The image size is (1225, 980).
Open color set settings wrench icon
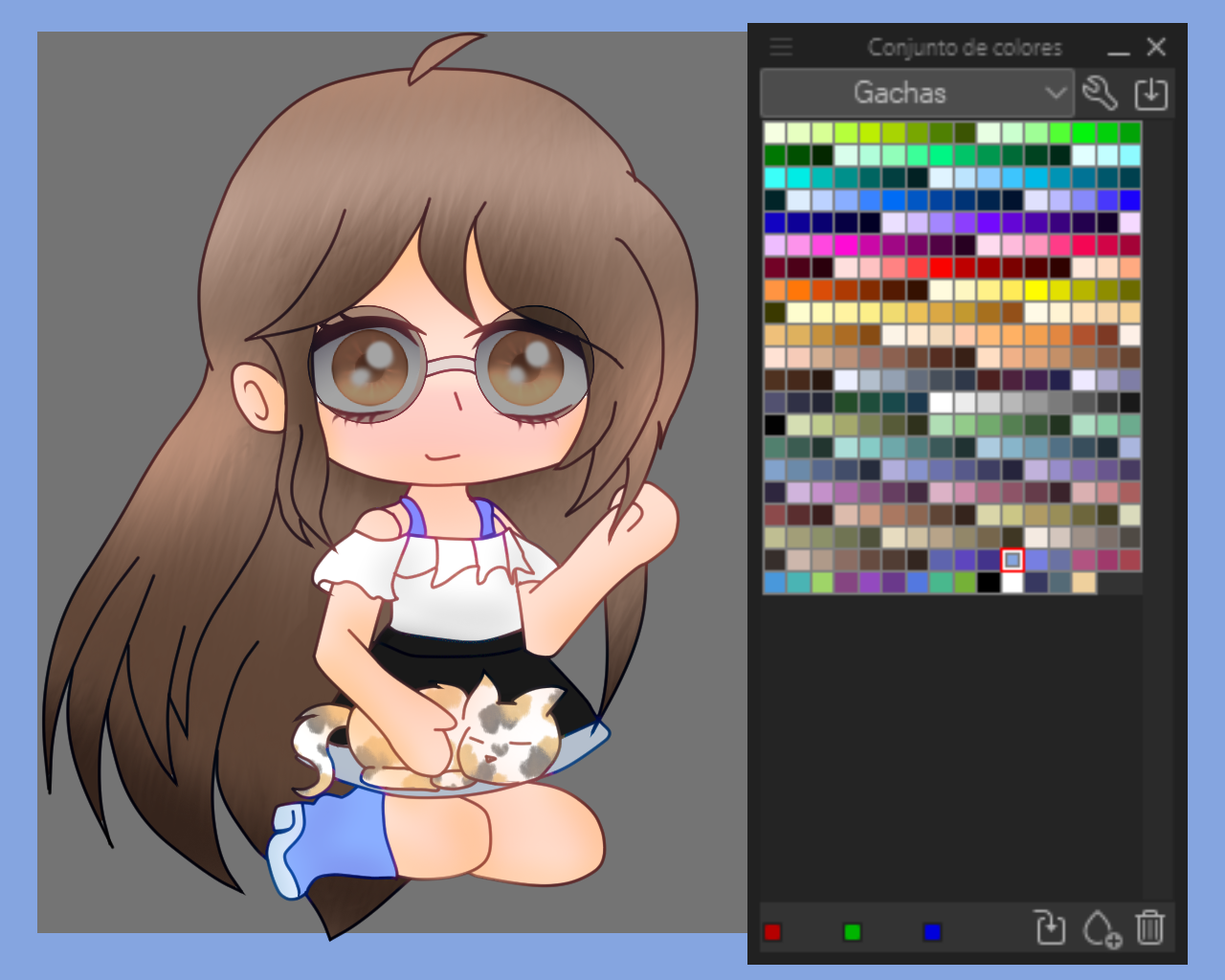[1100, 94]
